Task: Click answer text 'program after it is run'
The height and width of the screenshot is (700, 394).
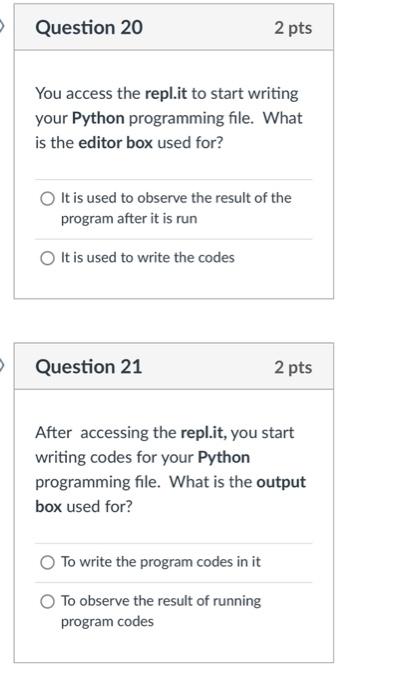Action: pos(129,219)
